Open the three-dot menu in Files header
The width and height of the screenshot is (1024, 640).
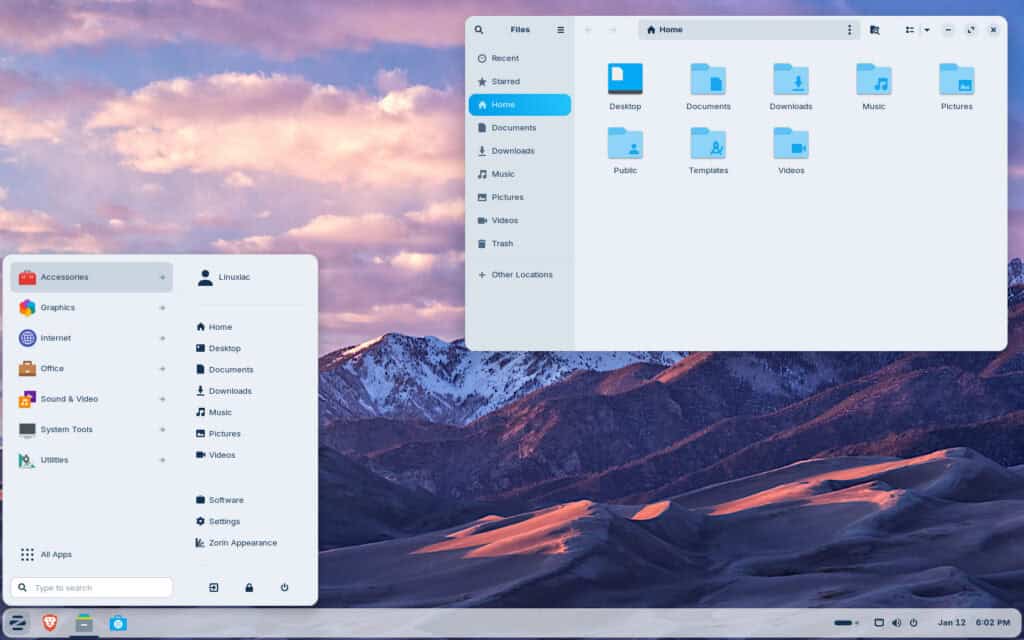coord(850,29)
